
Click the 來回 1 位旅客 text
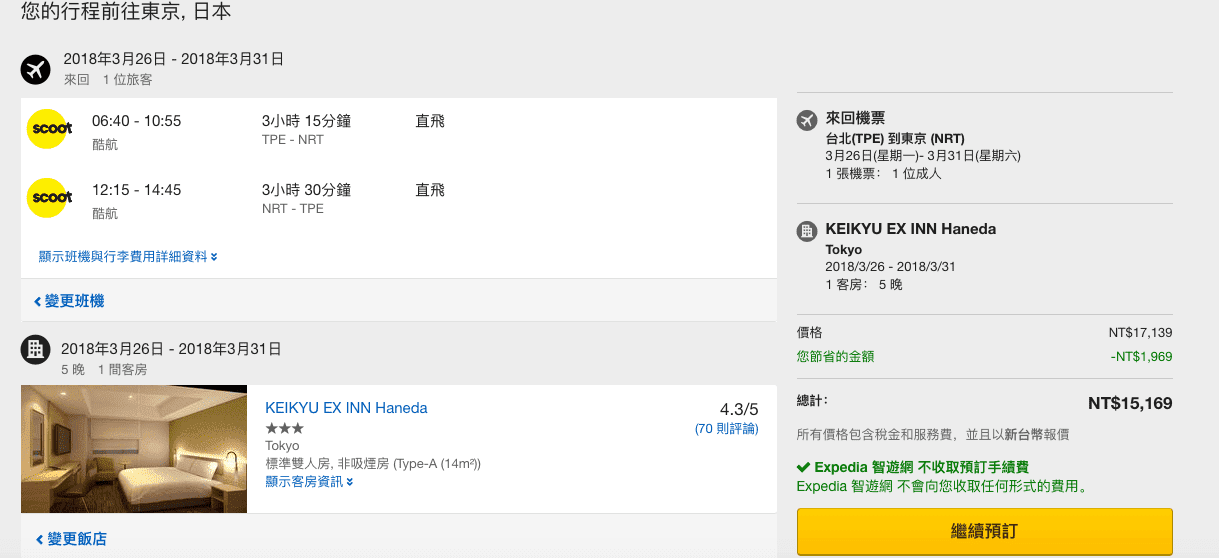coord(108,79)
